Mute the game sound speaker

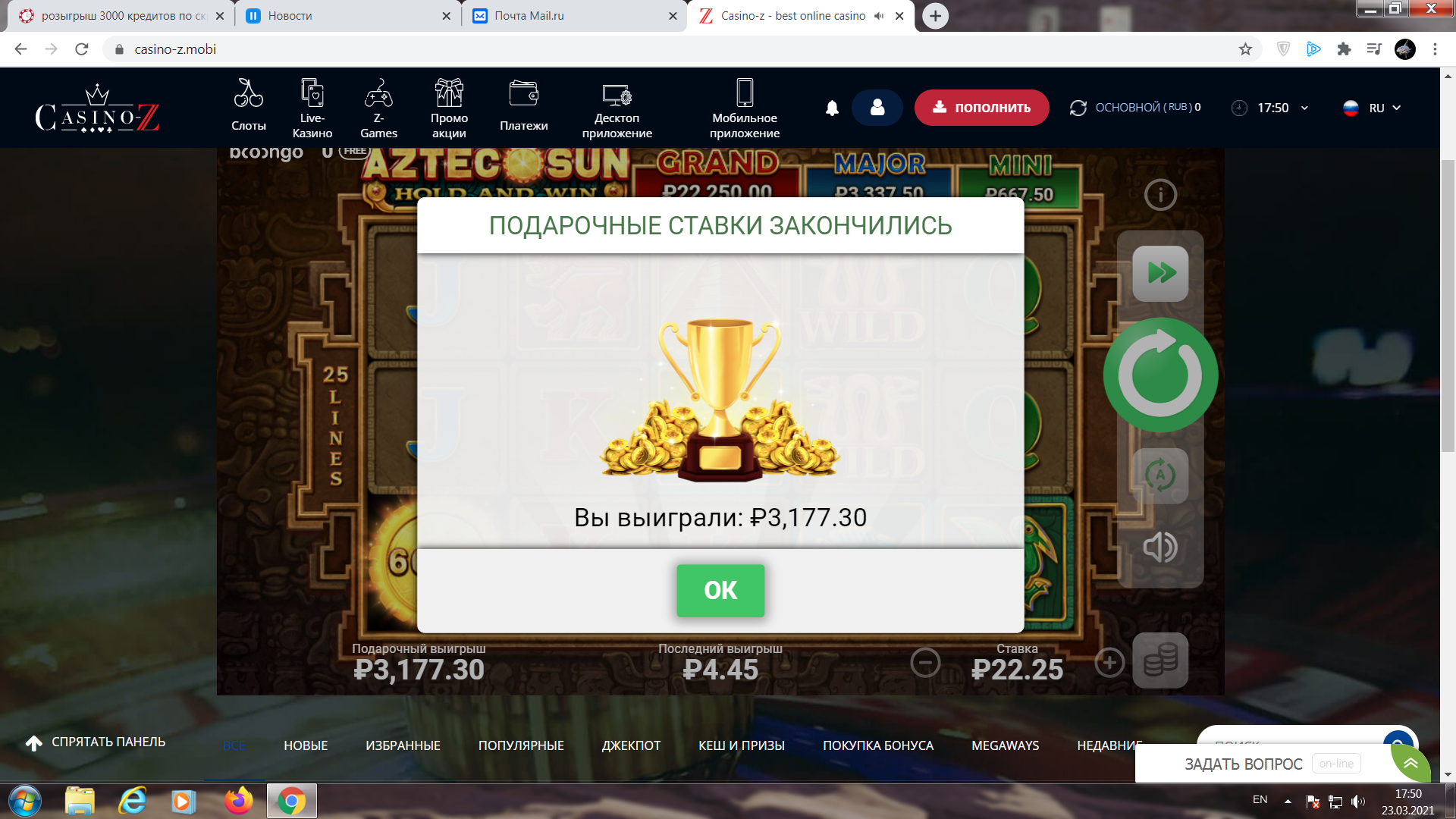coord(1160,547)
